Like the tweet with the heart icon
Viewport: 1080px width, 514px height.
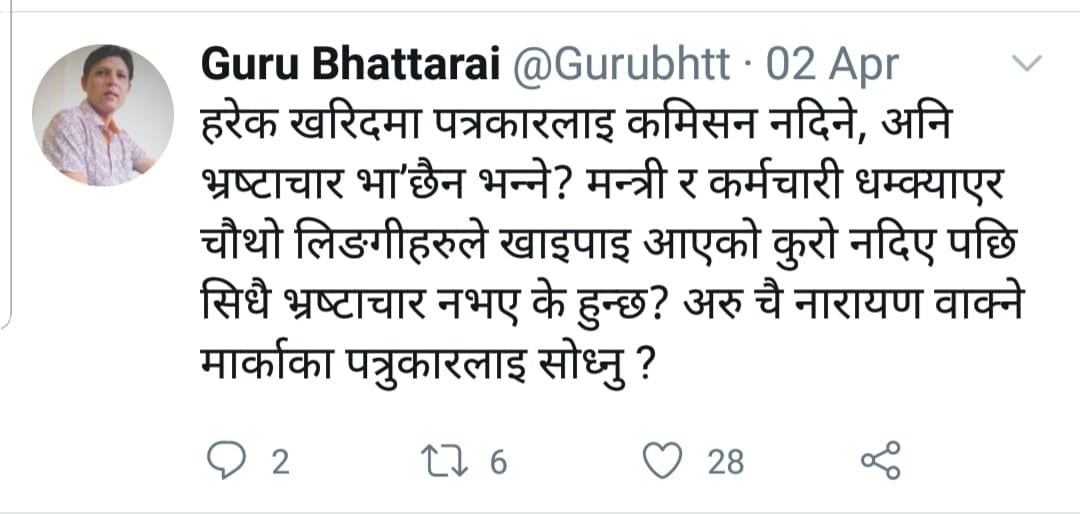point(661,461)
